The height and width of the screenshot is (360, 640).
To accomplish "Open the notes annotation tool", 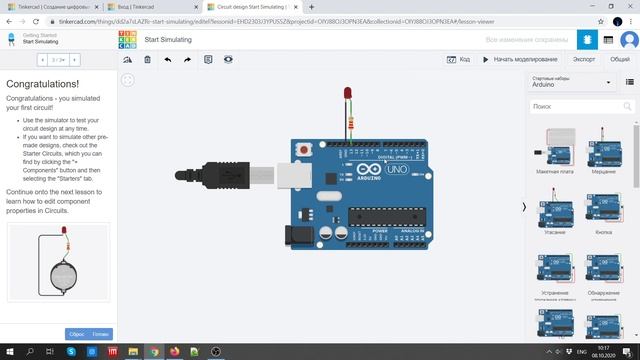I will point(208,60).
